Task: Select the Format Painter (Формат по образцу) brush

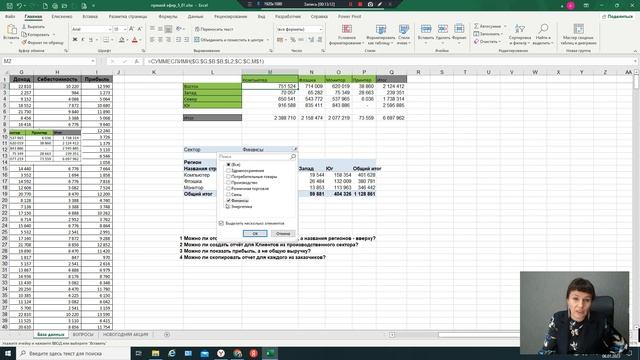Action: pos(24,42)
